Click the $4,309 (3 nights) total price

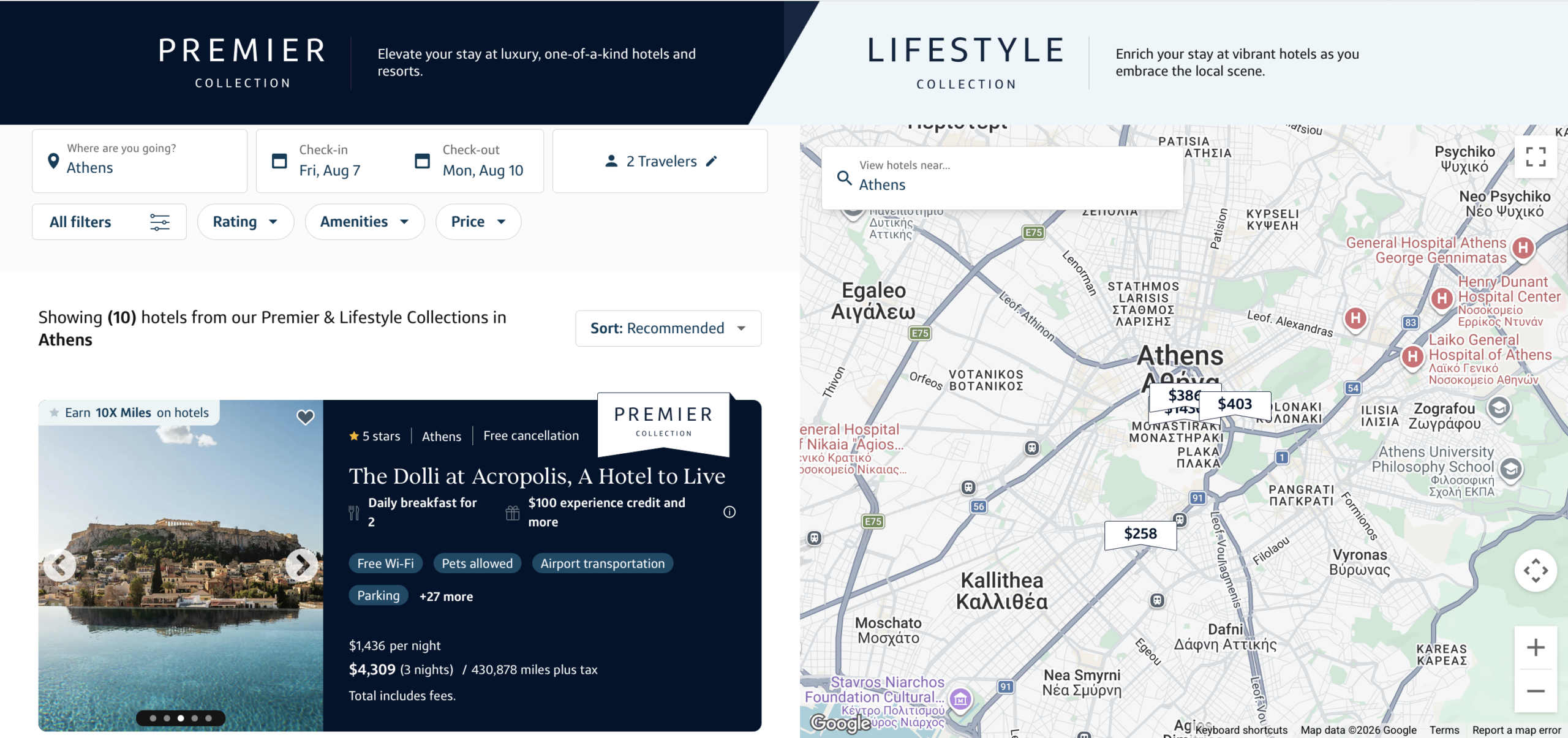pyautogui.click(x=401, y=669)
